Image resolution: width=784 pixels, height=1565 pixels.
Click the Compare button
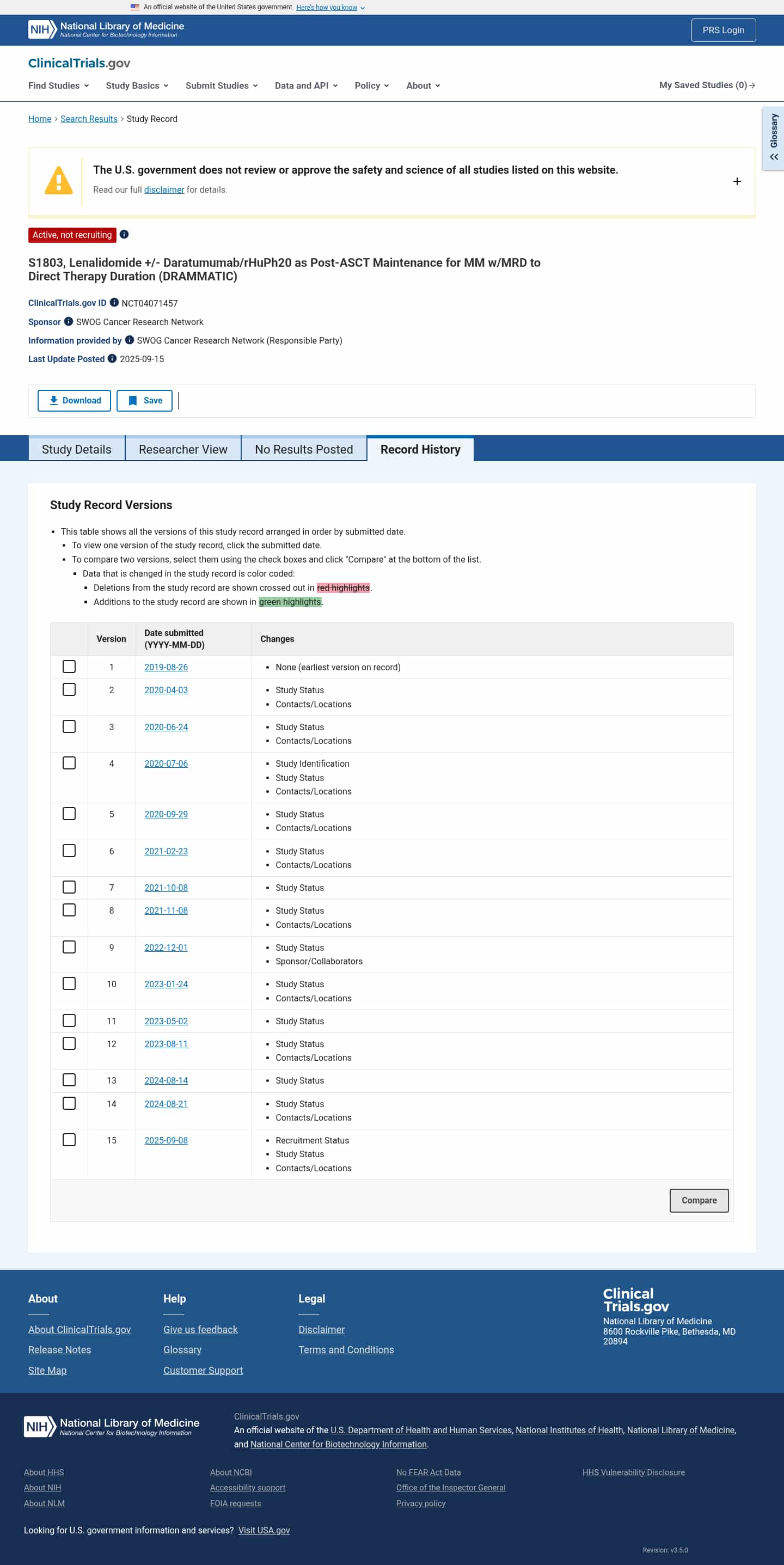[699, 1201]
